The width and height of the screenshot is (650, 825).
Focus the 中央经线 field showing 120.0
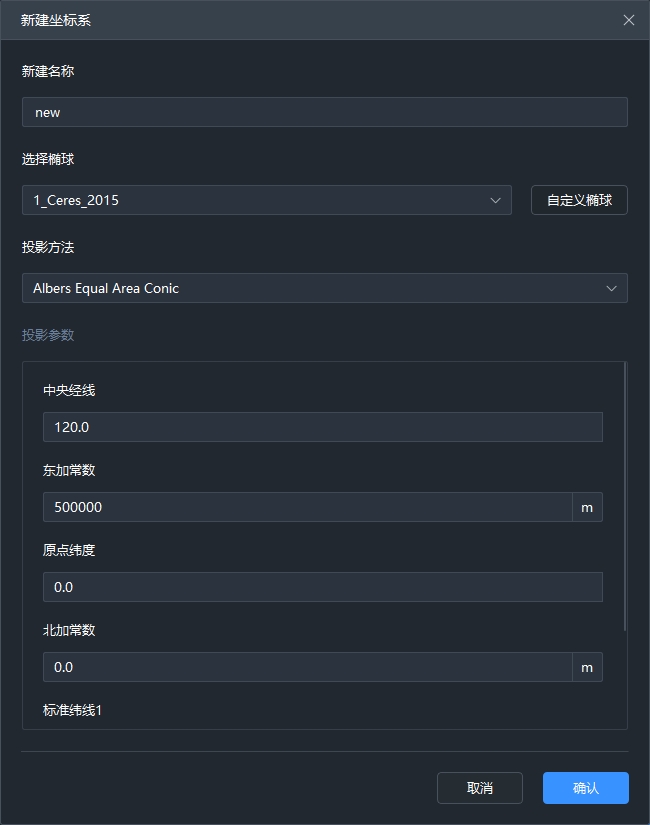click(x=322, y=427)
